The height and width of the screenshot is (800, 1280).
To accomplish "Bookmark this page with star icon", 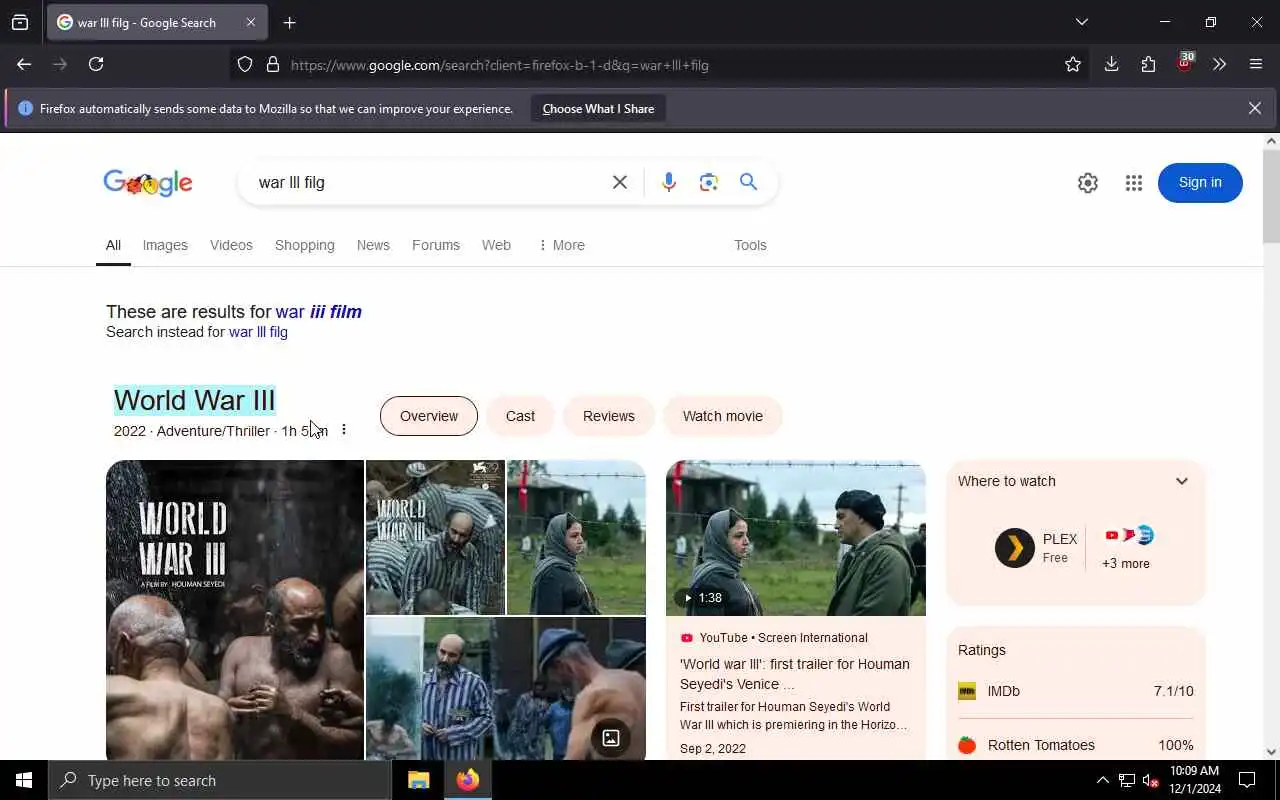I will [x=1073, y=65].
